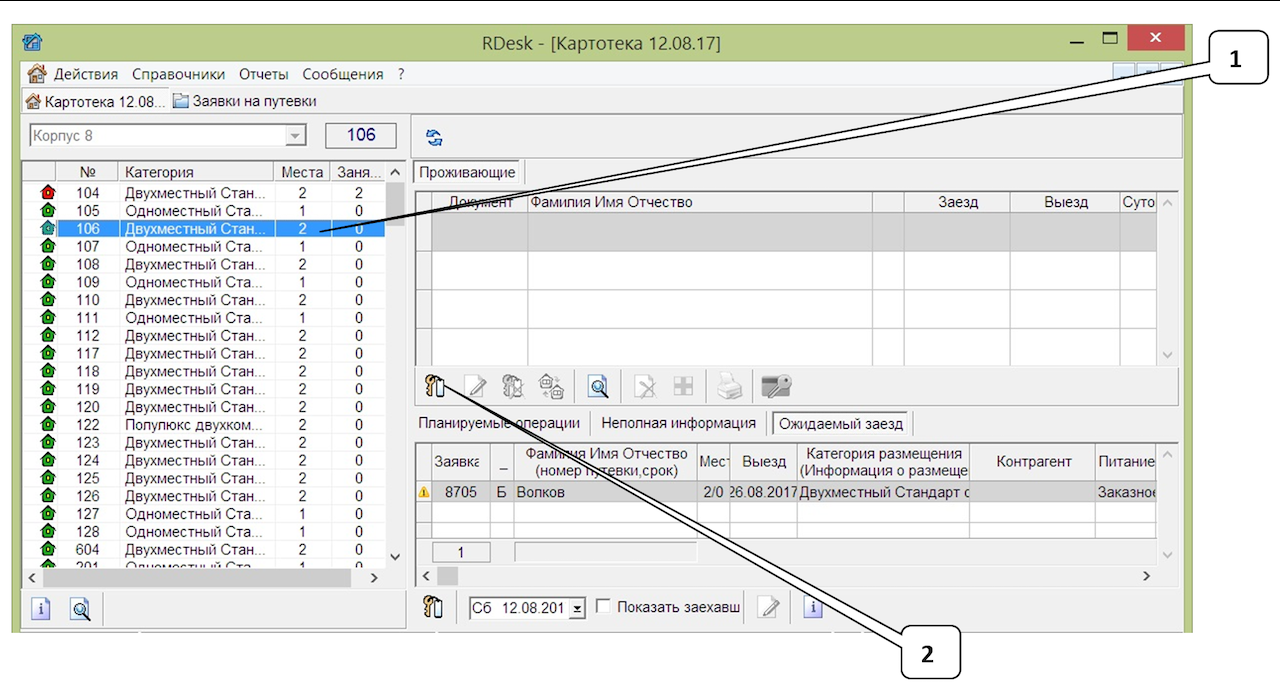Enable the 'Показать заехавш' checkbox
Viewport: 1280px width, 692px height.
pos(603,607)
